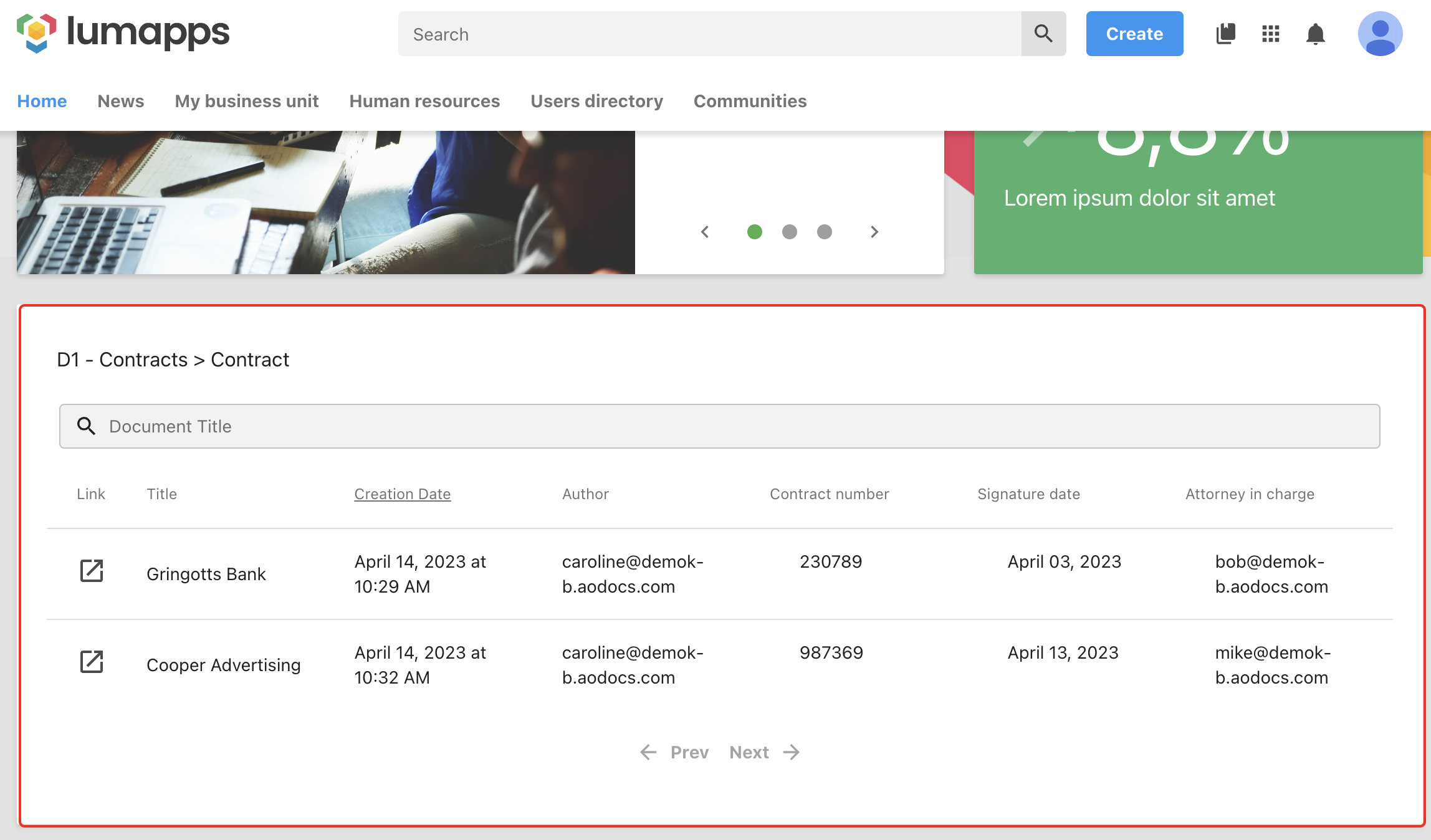Open the notifications bell
Viewport: 1431px width, 840px height.
(x=1315, y=34)
